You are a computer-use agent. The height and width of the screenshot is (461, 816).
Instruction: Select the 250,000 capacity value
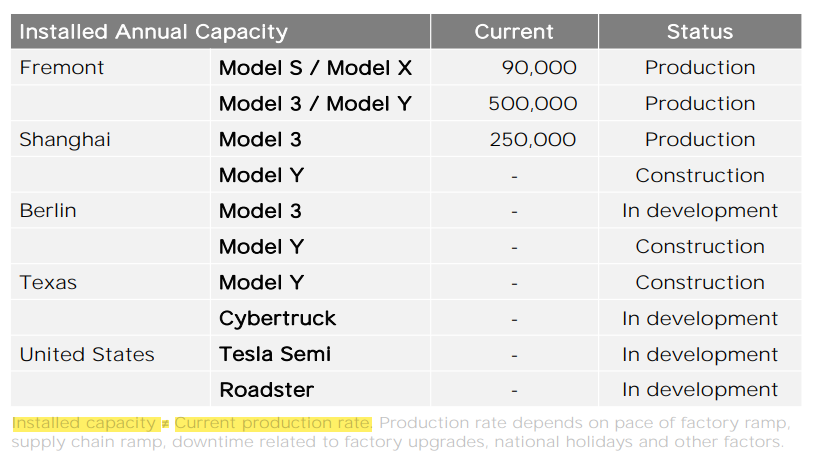532,140
